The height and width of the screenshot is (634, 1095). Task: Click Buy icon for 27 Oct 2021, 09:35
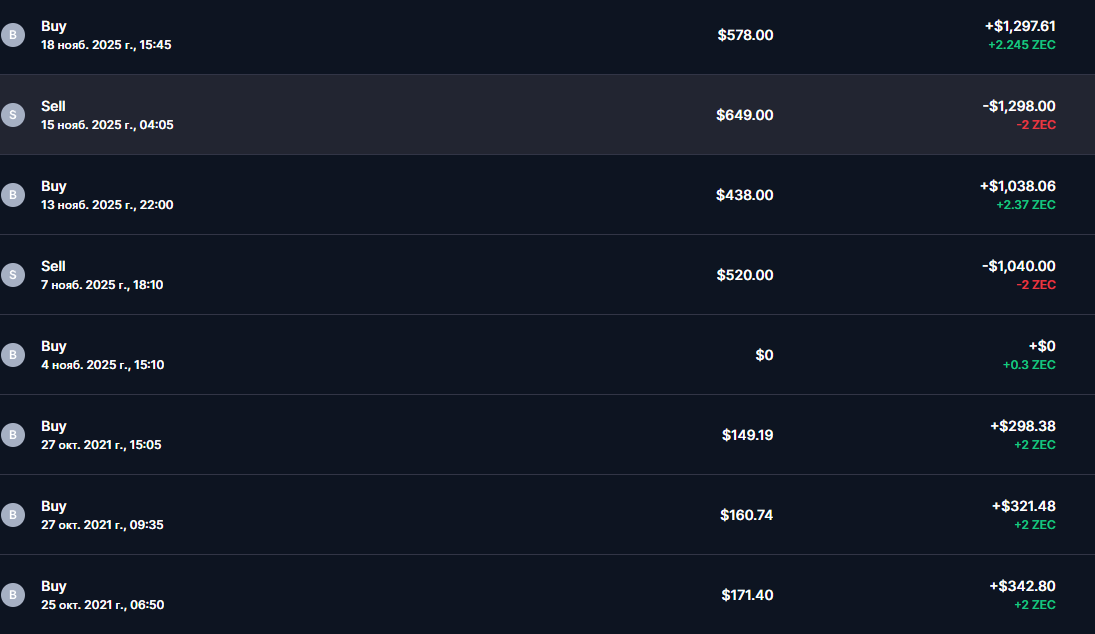[x=13, y=515]
